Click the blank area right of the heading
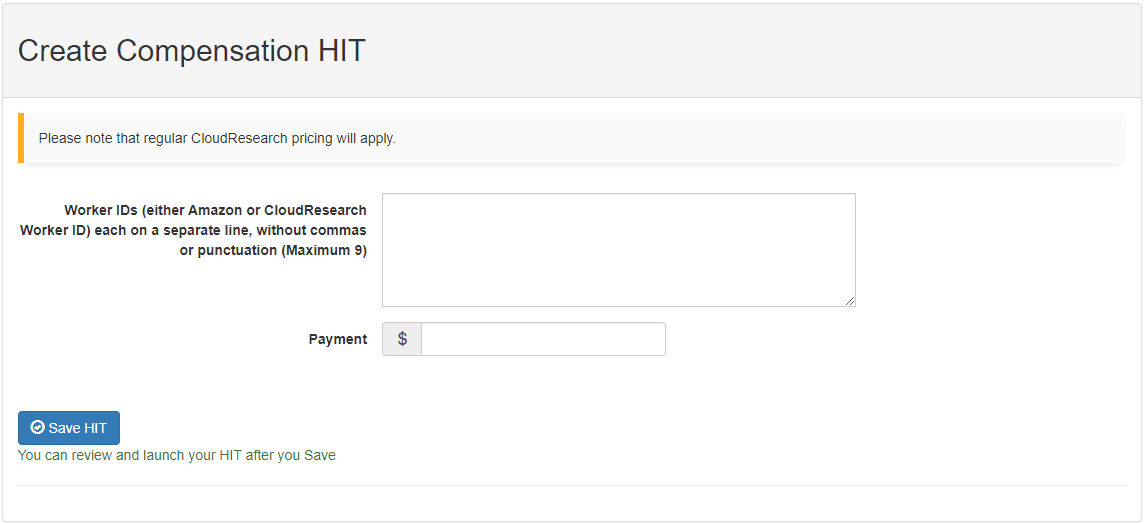The image size is (1145, 524). click(x=750, y=51)
